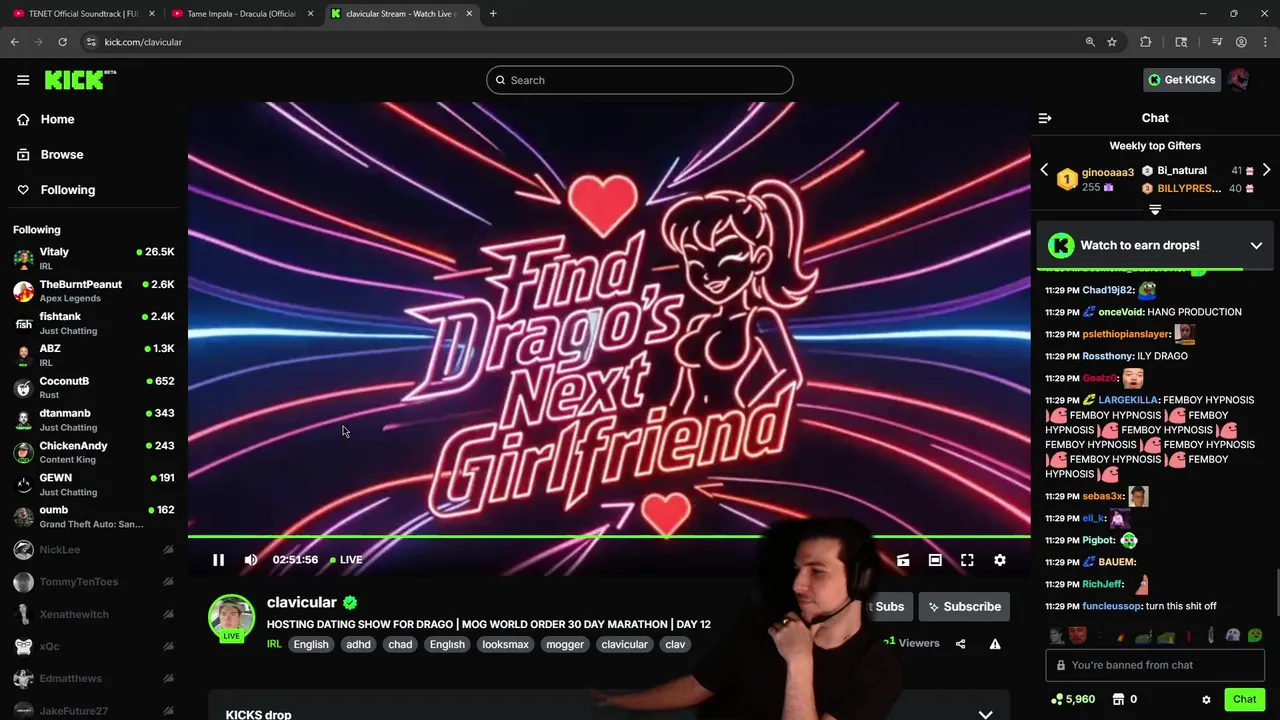View site information icon in address bar

tap(91, 42)
